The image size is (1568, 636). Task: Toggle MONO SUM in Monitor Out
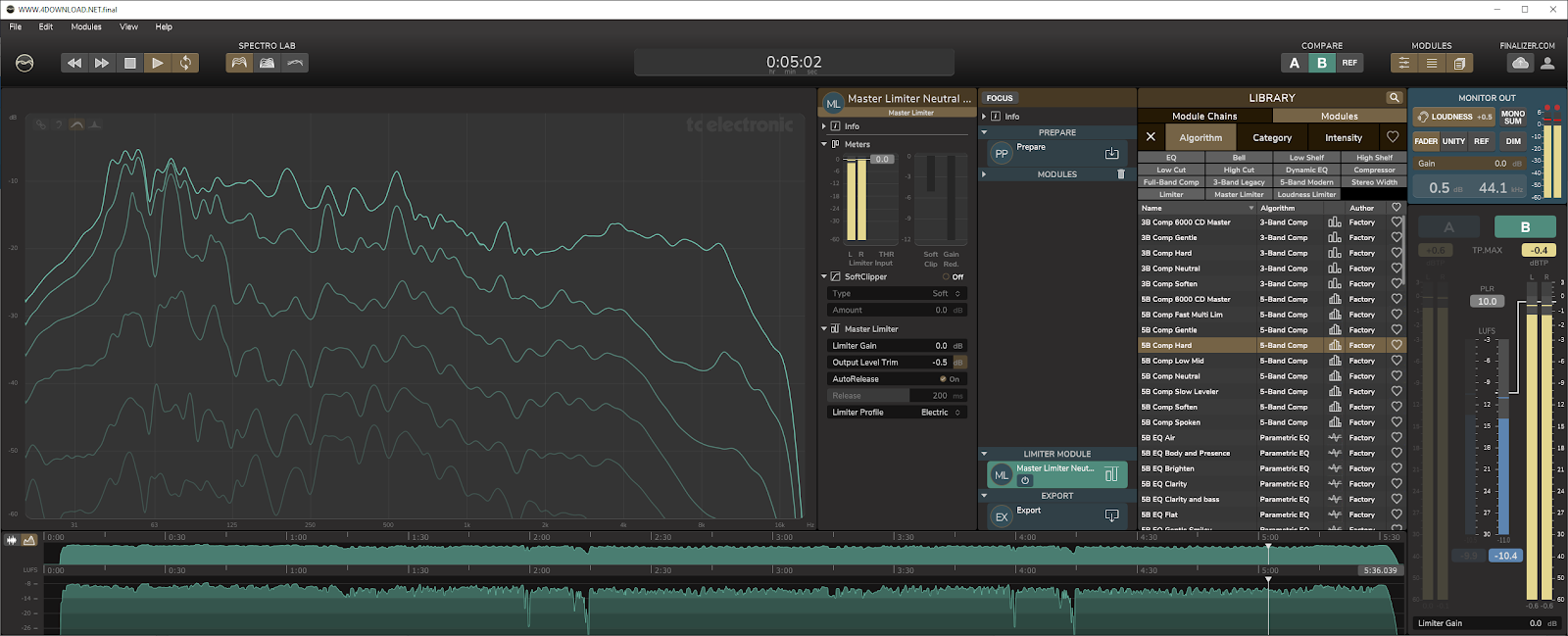(x=1513, y=117)
